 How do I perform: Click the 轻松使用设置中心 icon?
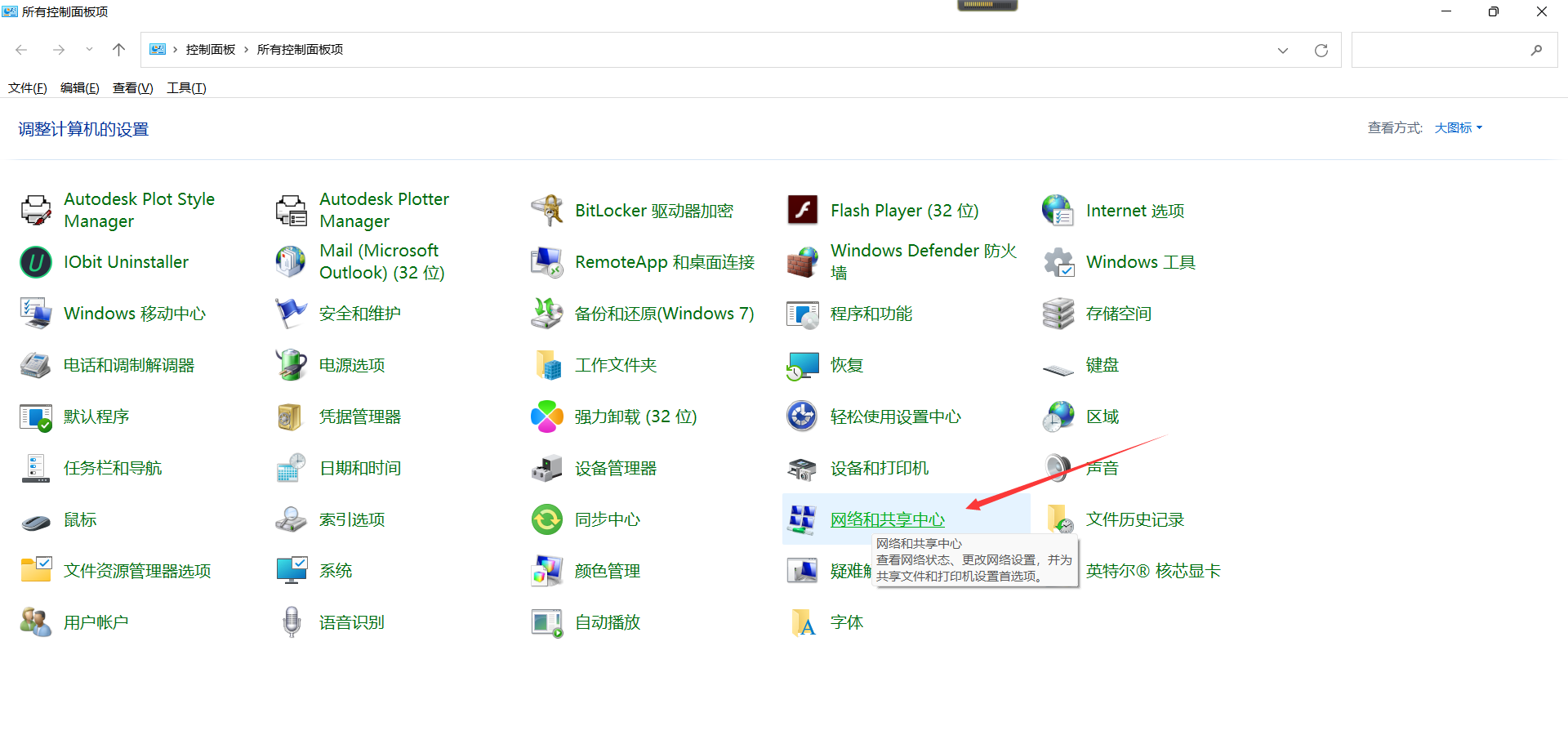[x=803, y=416]
